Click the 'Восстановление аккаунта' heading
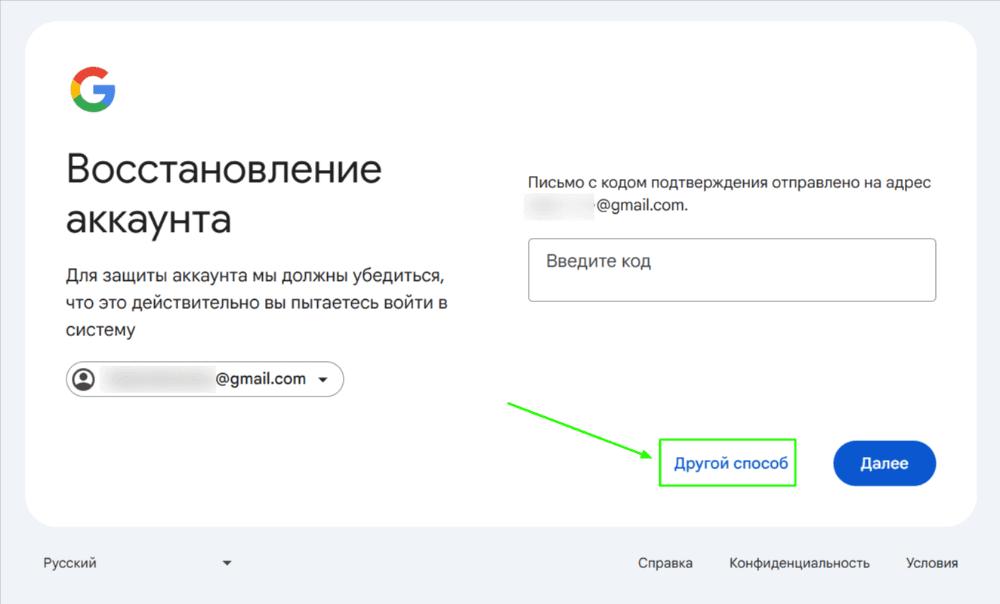The height and width of the screenshot is (604, 1000). click(x=224, y=194)
